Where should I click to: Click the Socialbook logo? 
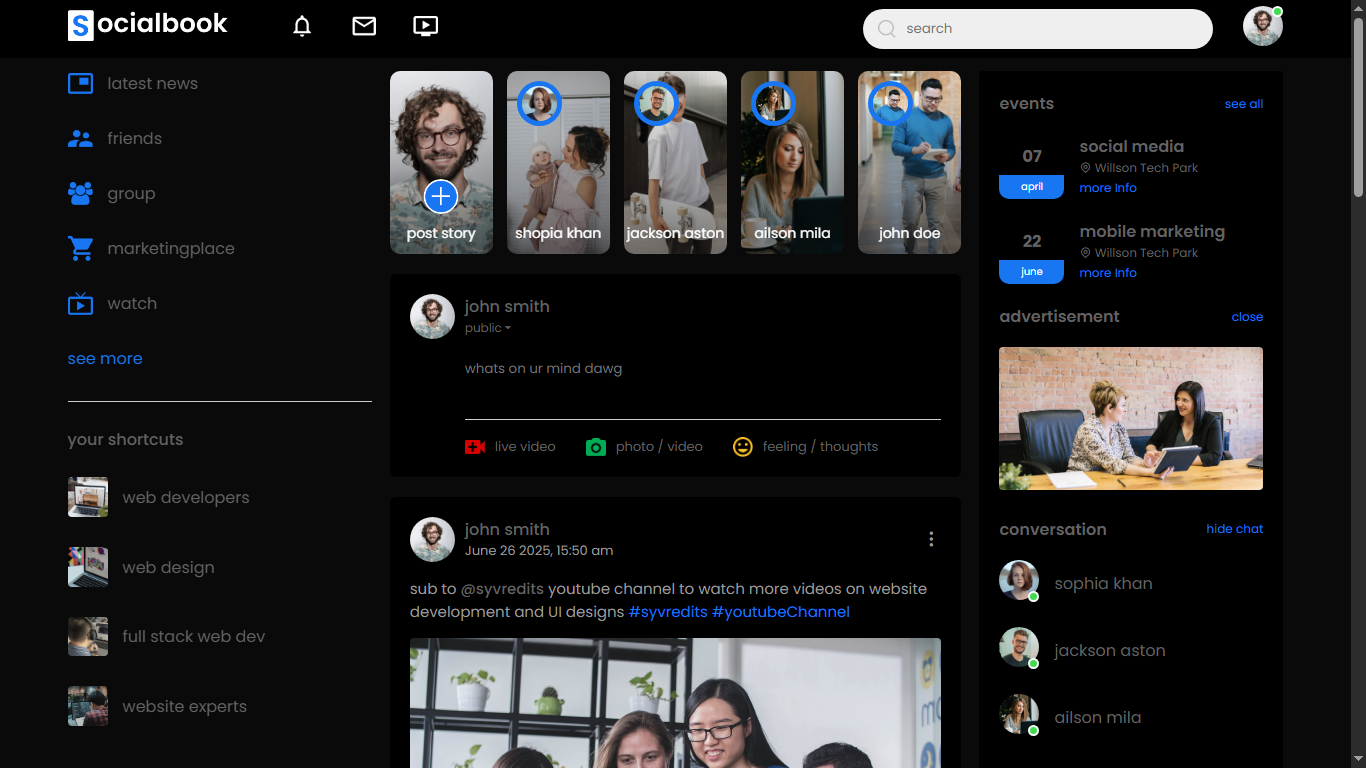click(x=148, y=25)
